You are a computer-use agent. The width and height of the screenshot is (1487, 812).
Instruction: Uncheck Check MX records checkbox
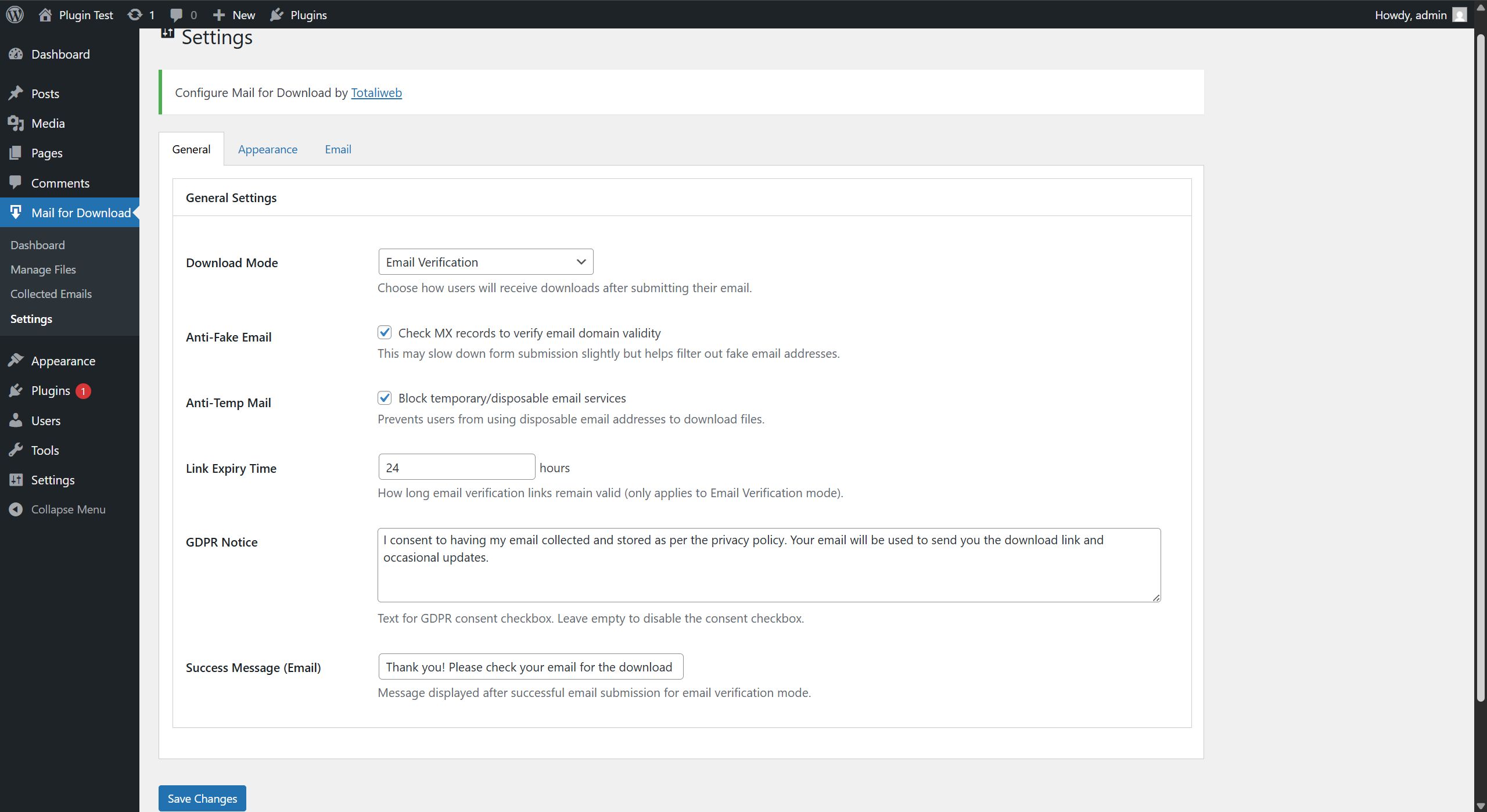tap(385, 332)
